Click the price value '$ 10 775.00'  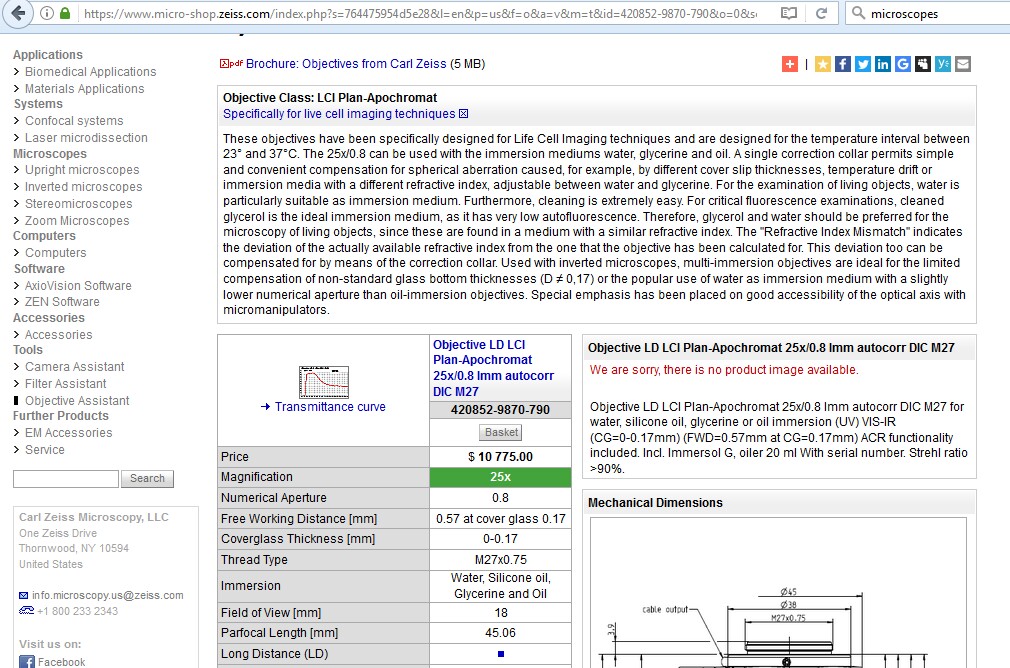pos(500,457)
